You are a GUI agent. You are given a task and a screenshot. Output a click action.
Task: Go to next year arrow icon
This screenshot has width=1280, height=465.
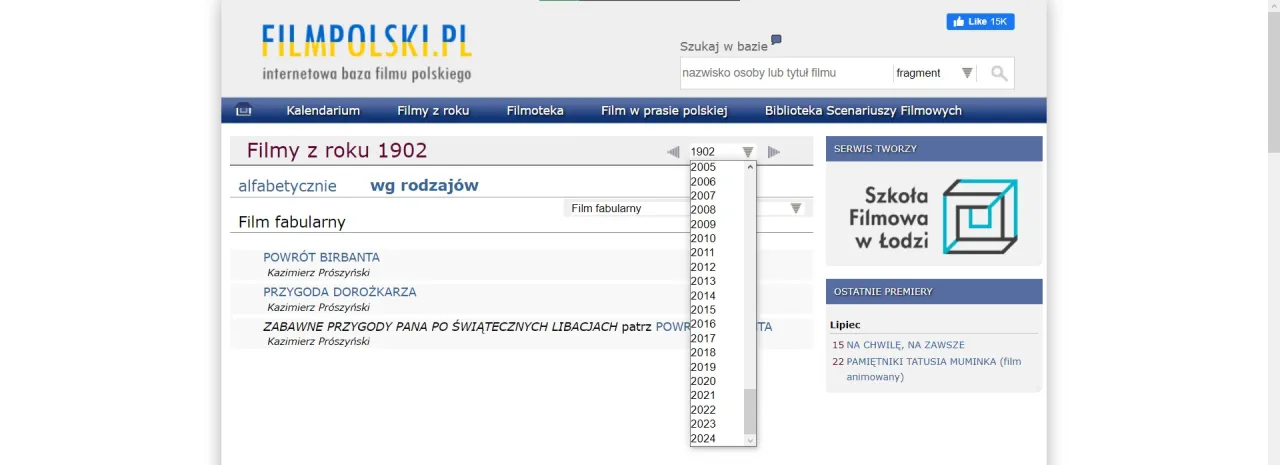[x=773, y=152]
